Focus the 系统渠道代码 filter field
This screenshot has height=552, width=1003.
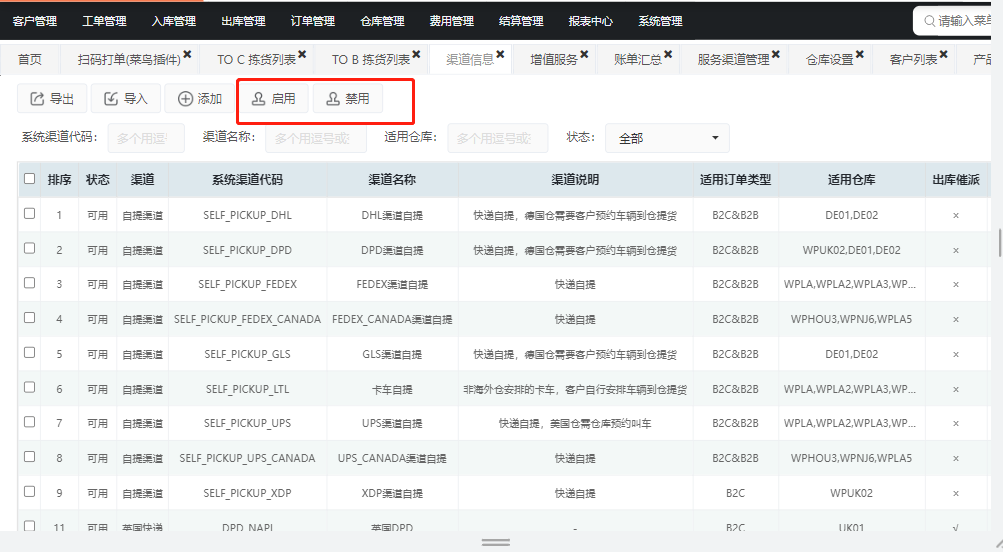tap(146, 138)
